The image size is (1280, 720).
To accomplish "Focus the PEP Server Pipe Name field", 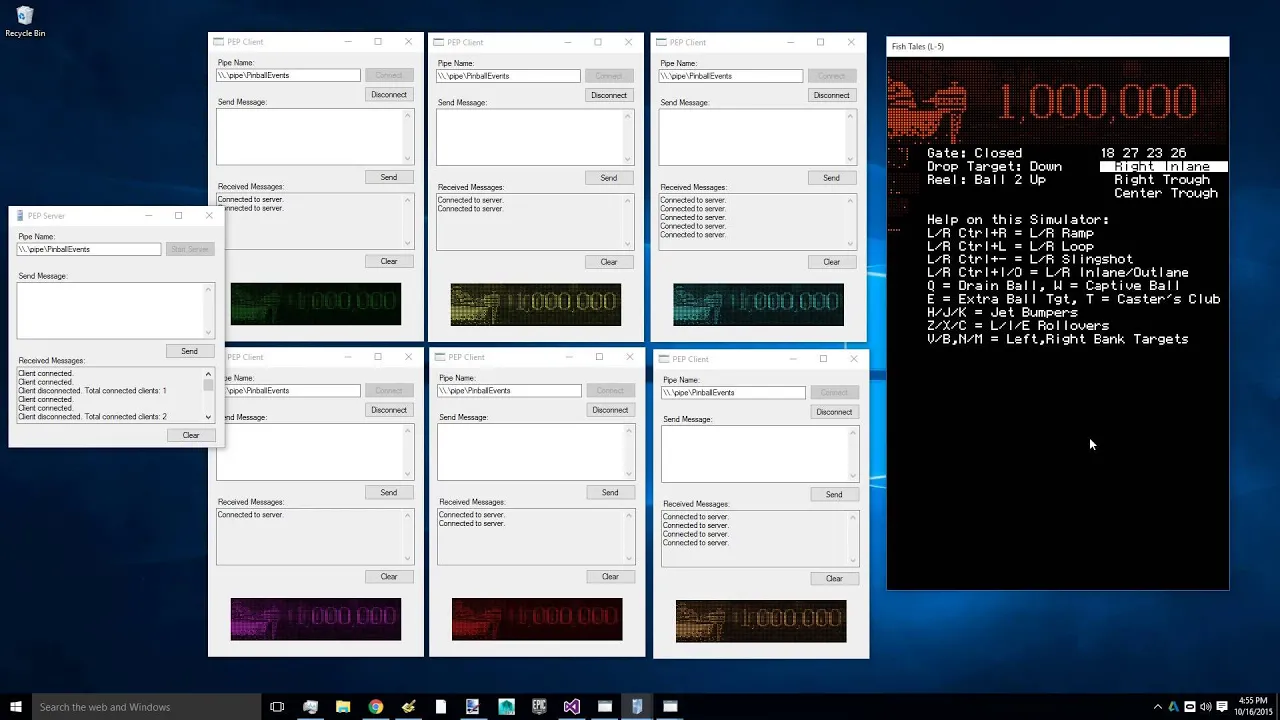I will pos(88,249).
